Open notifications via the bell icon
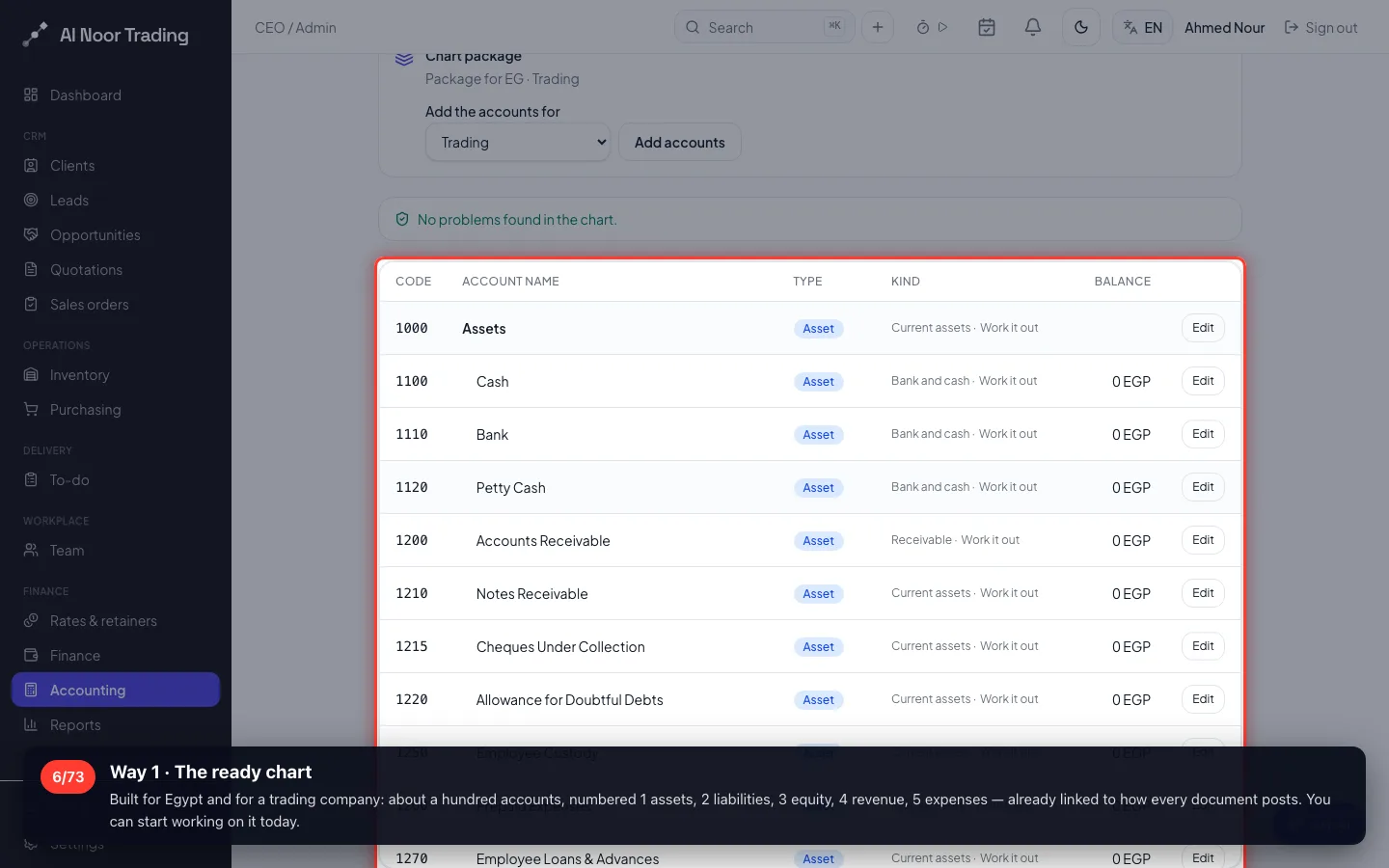The height and width of the screenshot is (868, 1389). [1032, 27]
